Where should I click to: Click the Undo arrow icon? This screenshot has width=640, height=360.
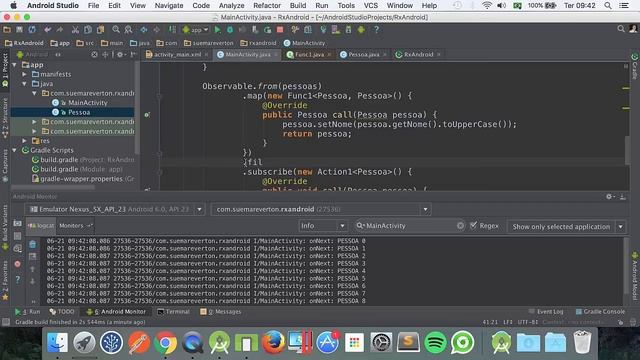48,30
